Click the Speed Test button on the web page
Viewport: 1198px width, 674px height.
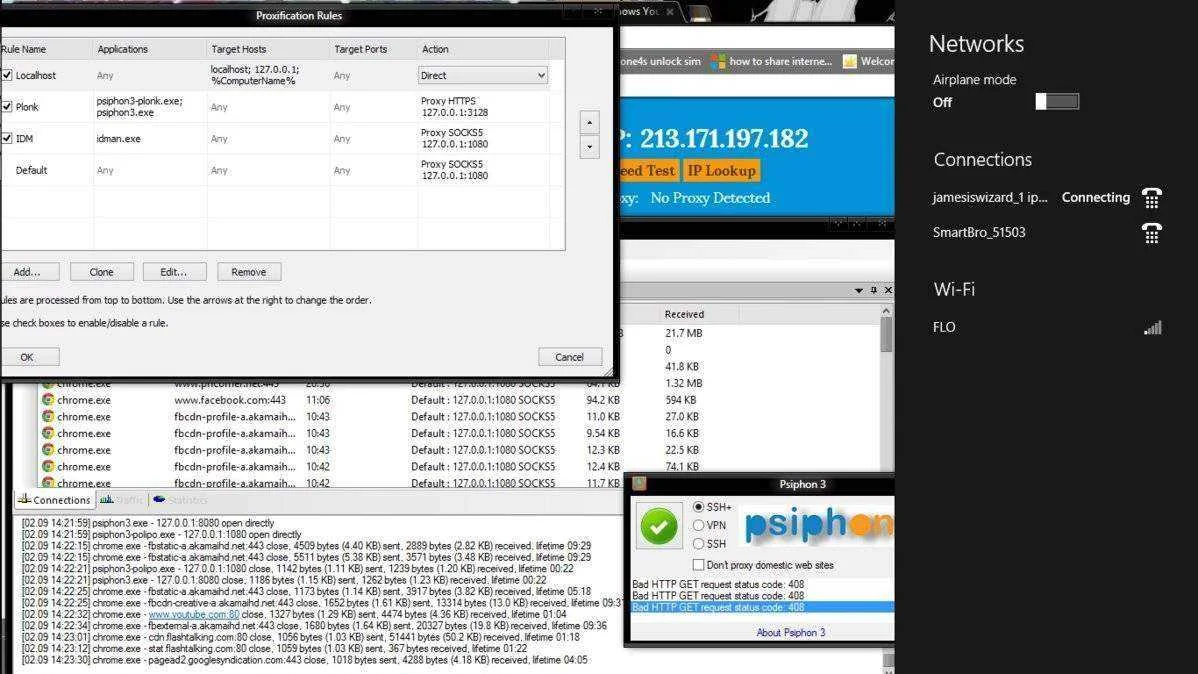[x=648, y=170]
